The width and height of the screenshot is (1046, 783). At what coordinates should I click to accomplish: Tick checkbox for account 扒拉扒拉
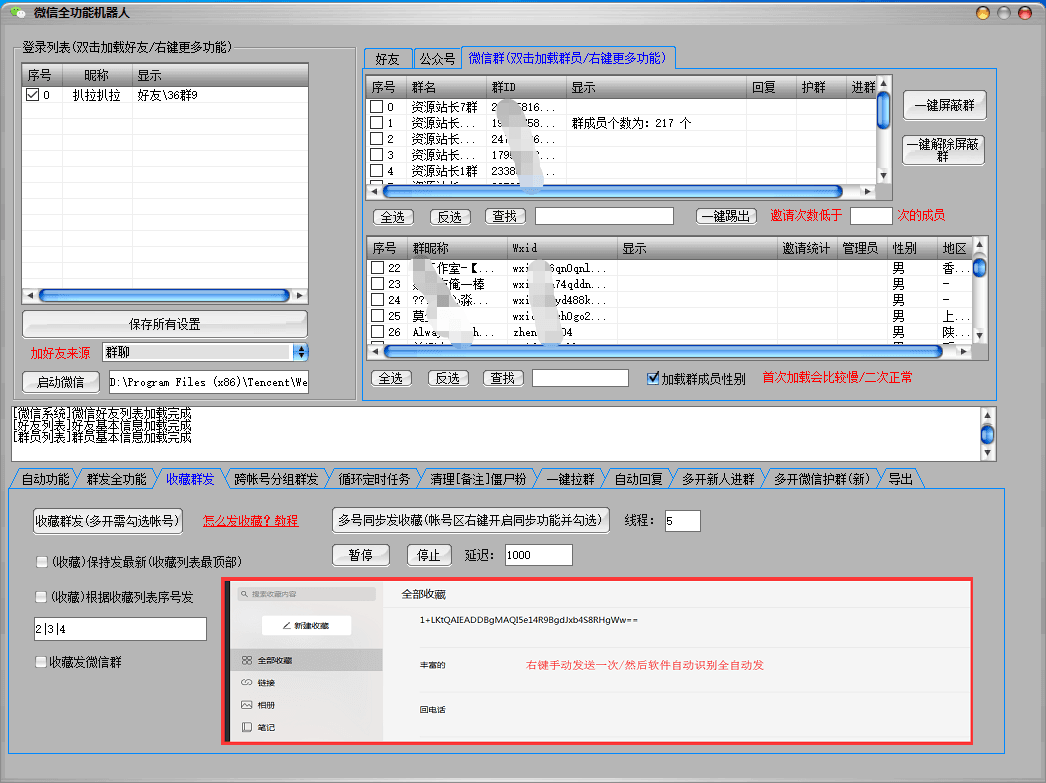coord(32,95)
